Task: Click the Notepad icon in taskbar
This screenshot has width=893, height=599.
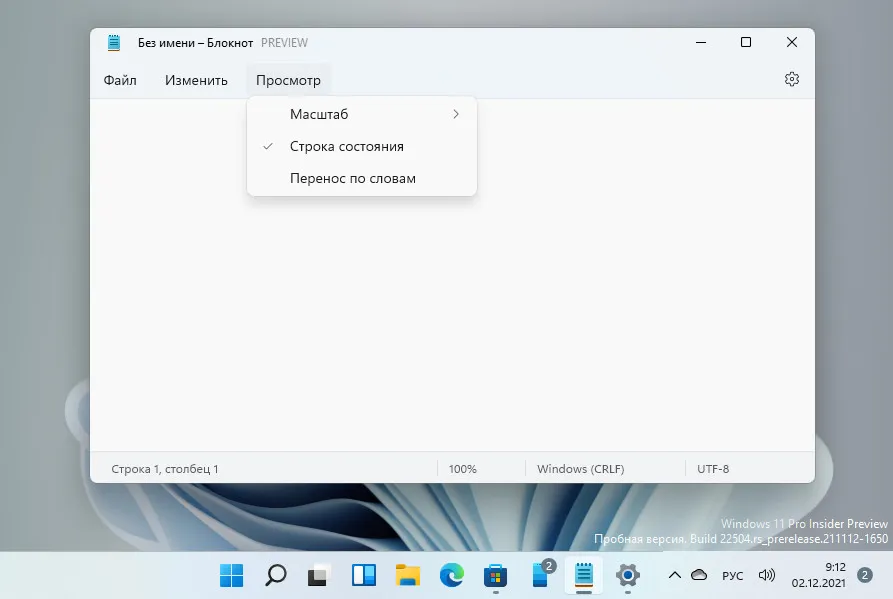Action: coord(583,575)
